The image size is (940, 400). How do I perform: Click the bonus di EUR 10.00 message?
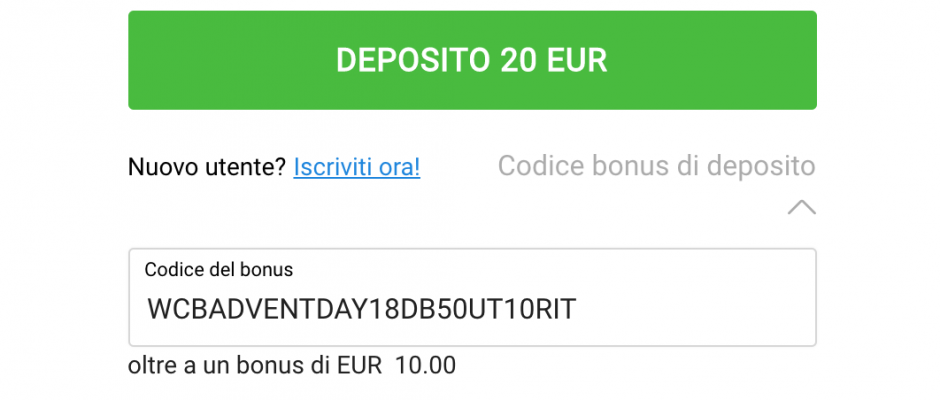[292, 365]
